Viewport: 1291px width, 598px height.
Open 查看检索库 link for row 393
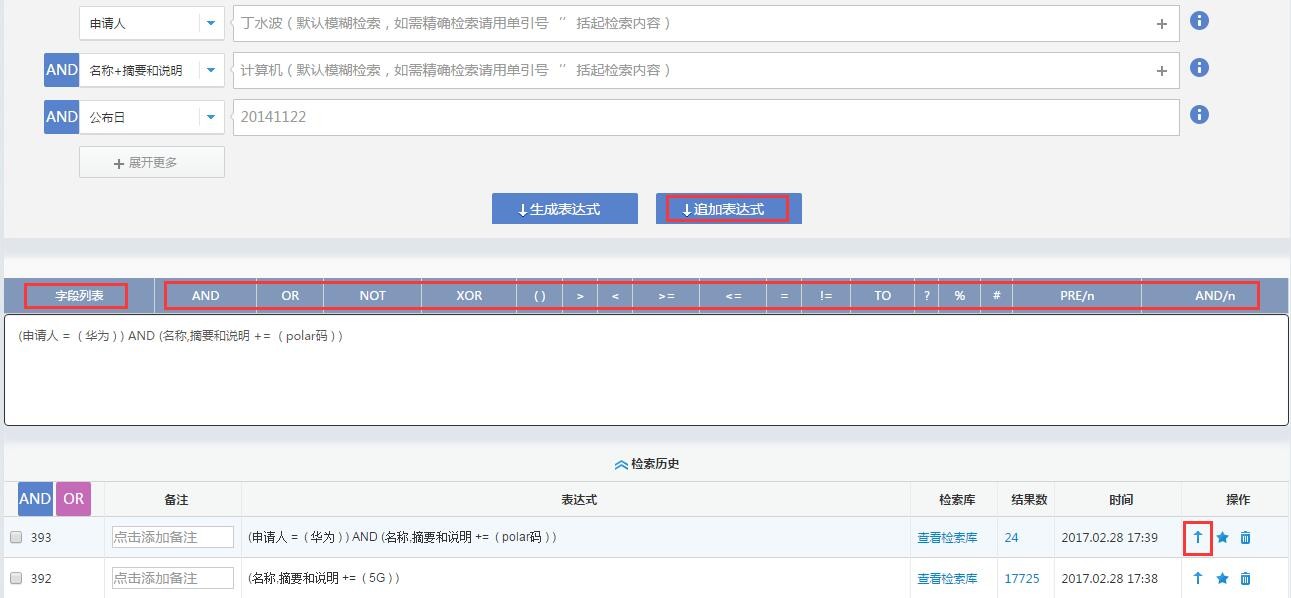(946, 537)
